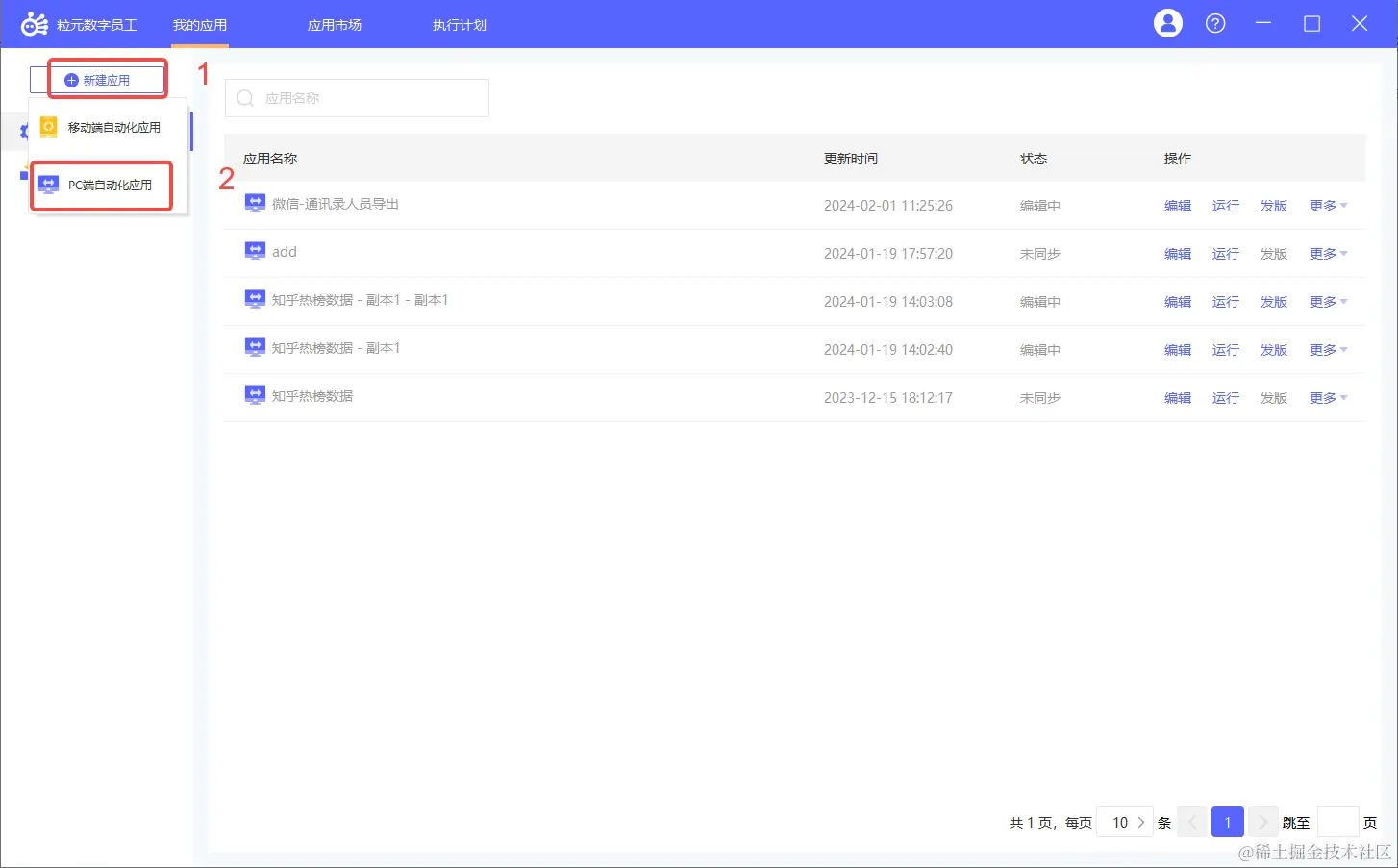Viewport: 1398px width, 868px height.
Task: Run 知乎热榜数据 - 副本1 - 副本1
Action: pos(1226,302)
